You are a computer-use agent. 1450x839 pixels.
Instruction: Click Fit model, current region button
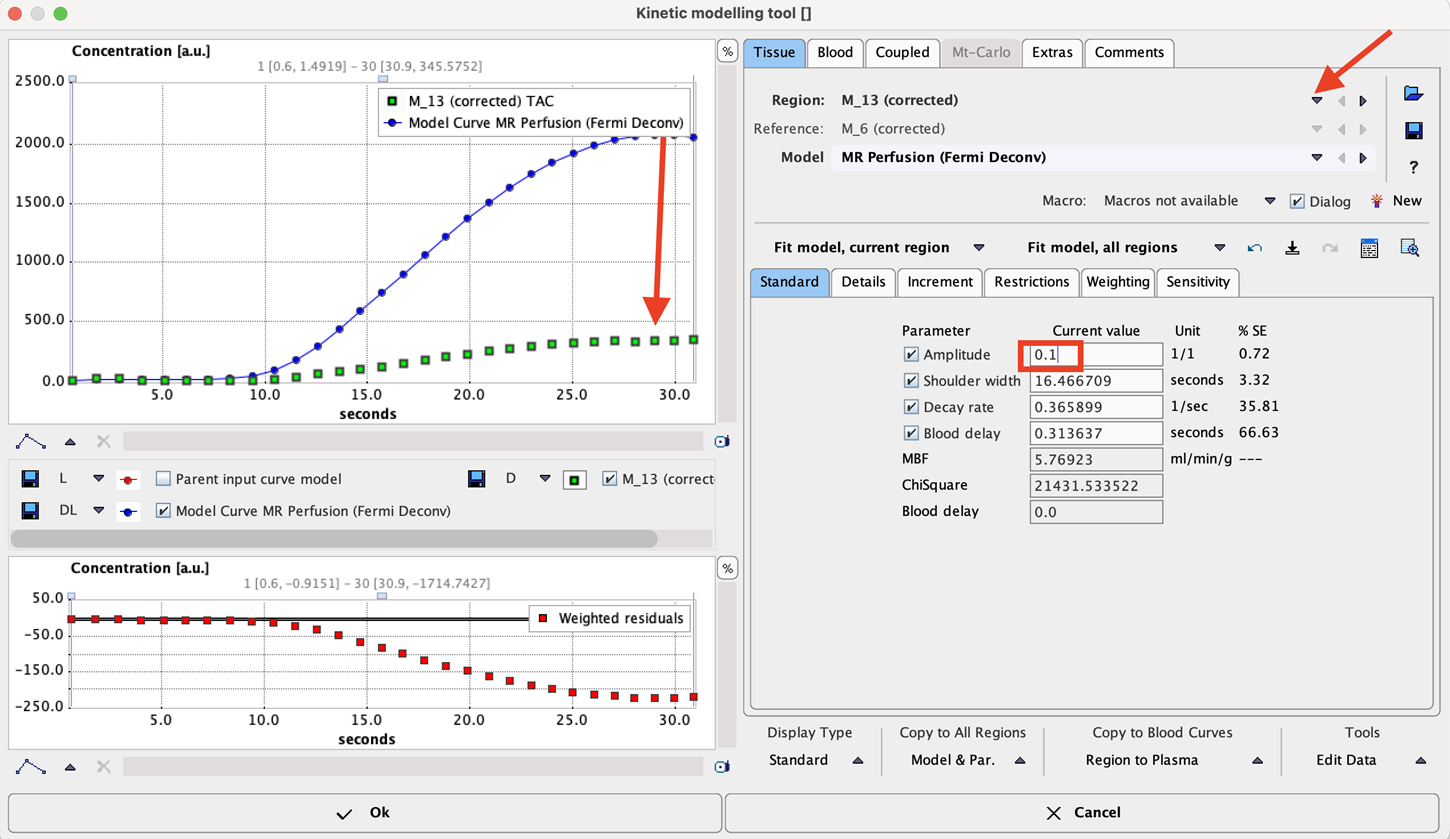[x=861, y=248]
